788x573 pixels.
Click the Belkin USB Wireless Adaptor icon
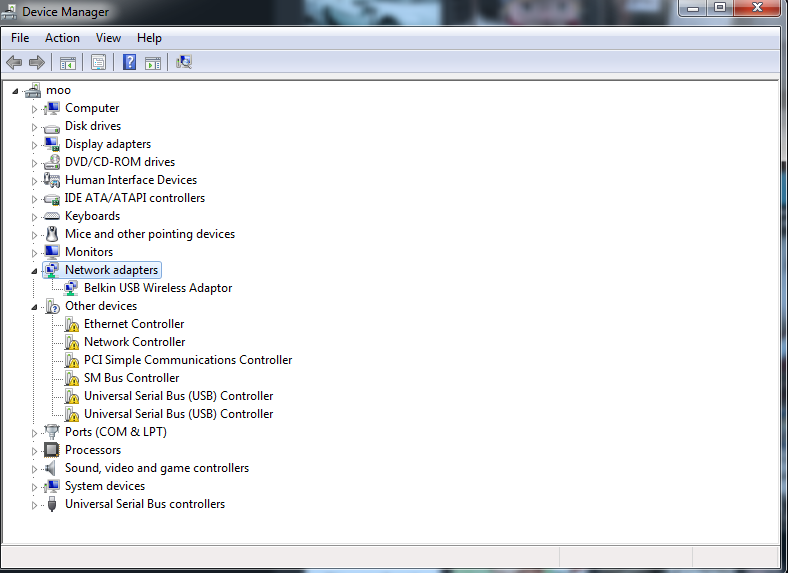click(71, 288)
